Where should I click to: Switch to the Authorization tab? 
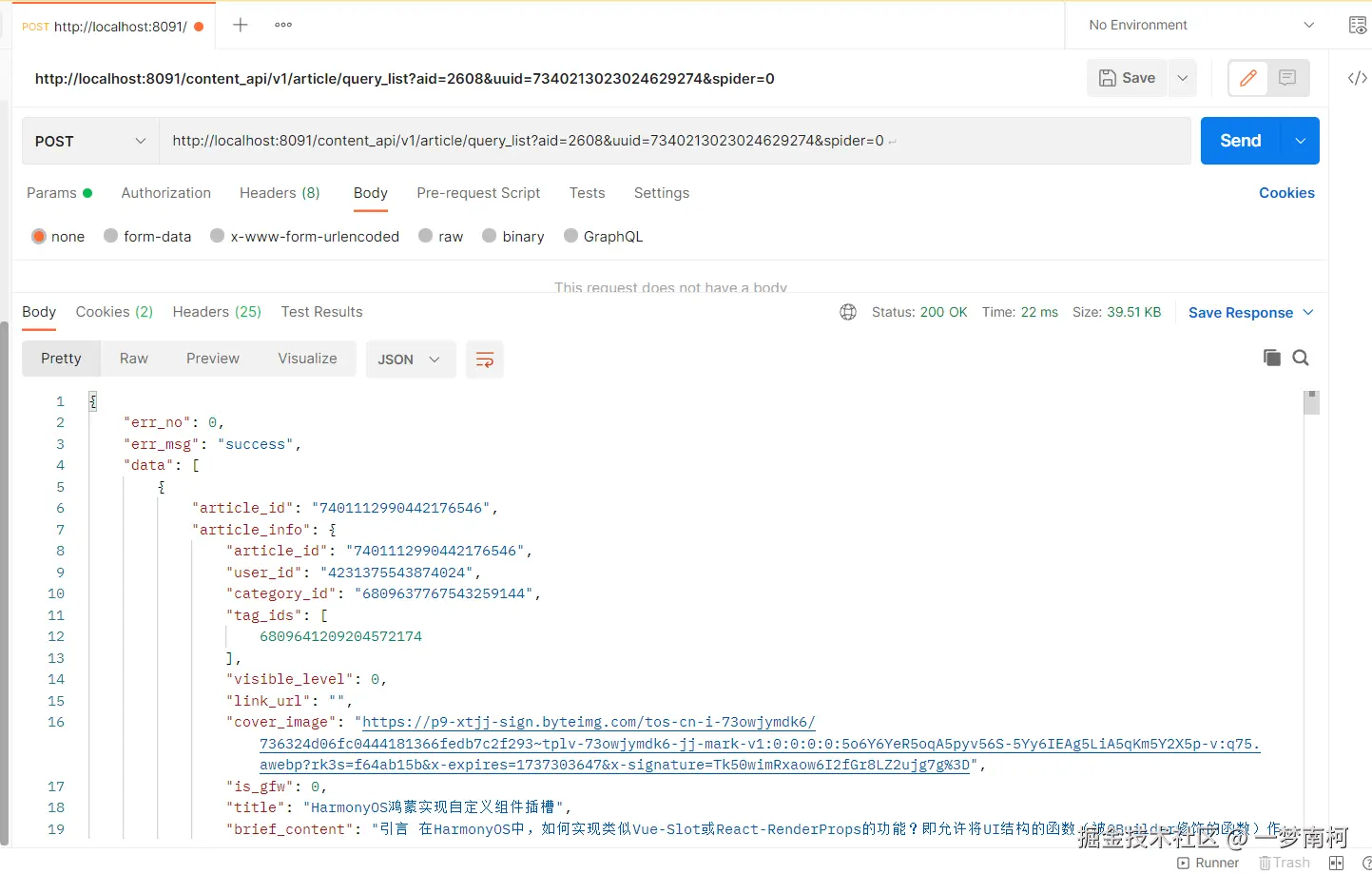coord(165,192)
